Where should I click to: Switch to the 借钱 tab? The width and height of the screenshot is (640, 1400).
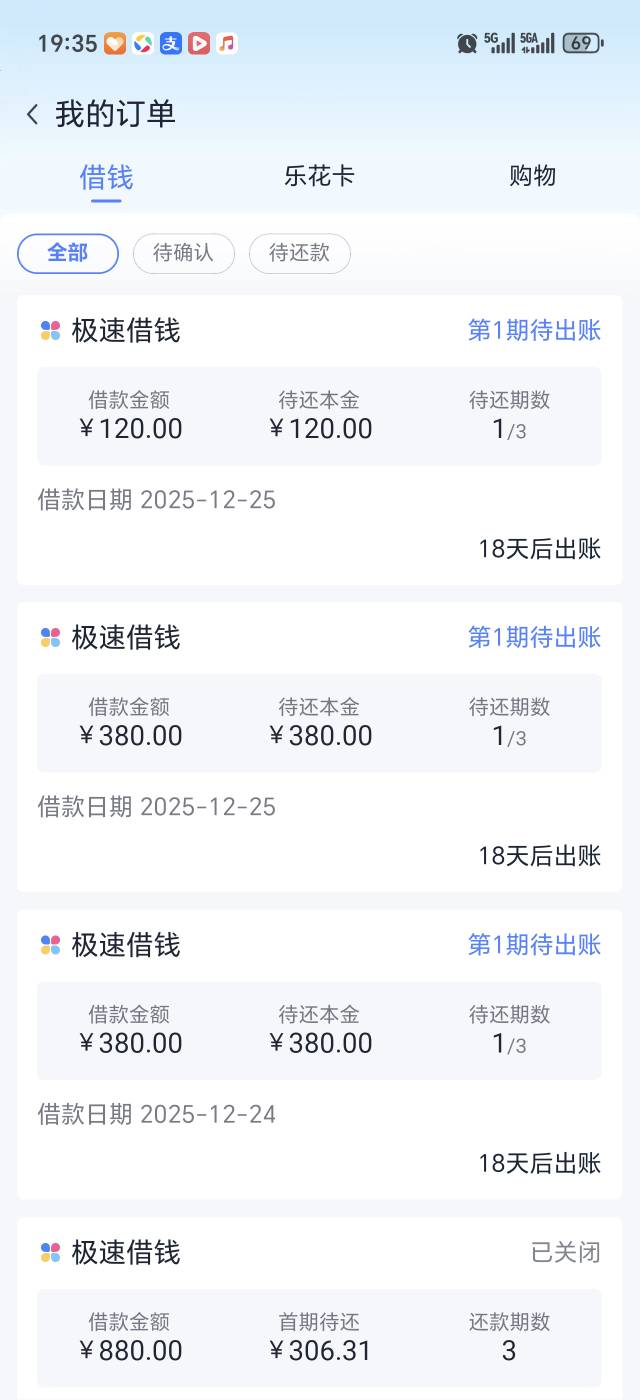[x=106, y=177]
